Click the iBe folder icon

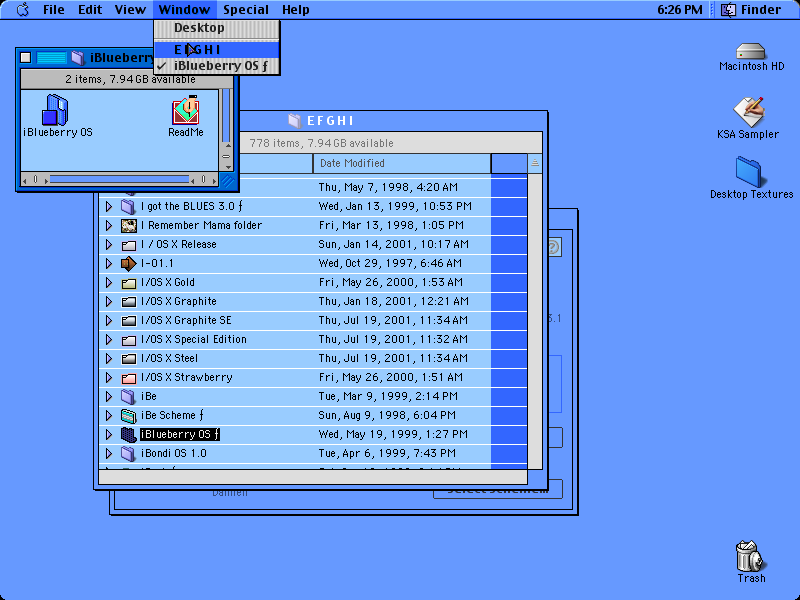pos(128,396)
